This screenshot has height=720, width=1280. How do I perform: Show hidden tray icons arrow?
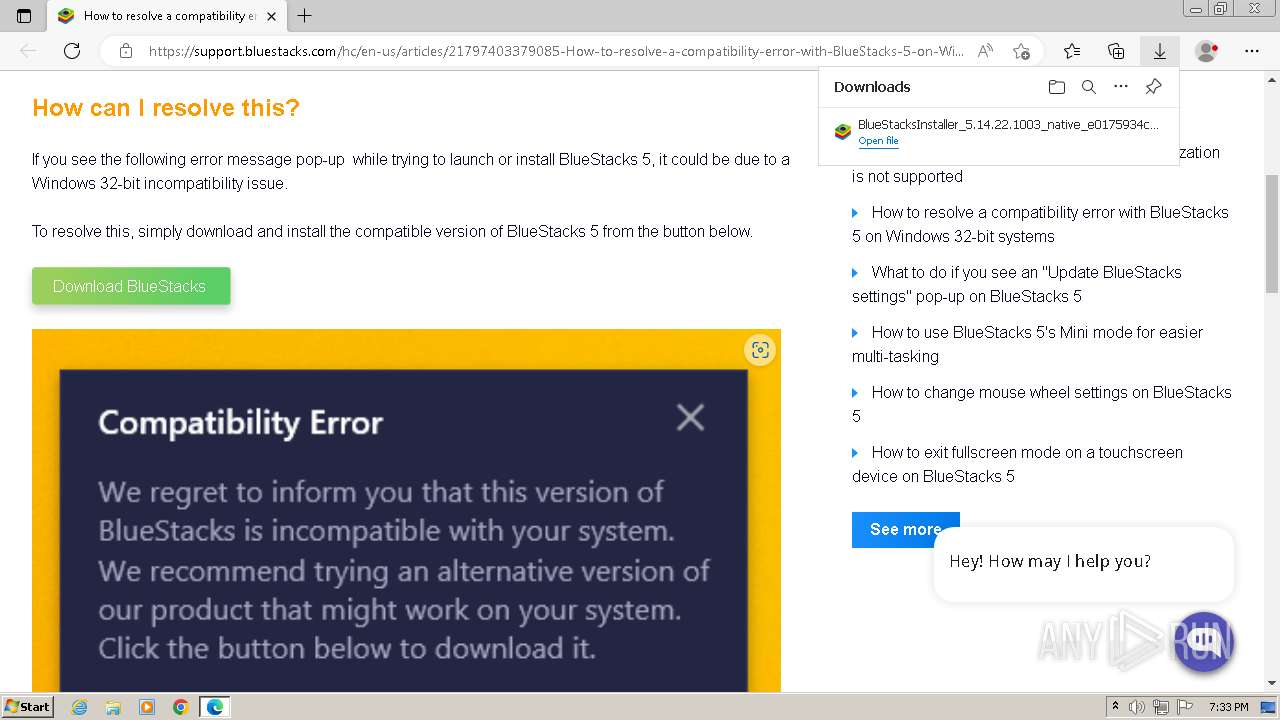click(x=1115, y=707)
